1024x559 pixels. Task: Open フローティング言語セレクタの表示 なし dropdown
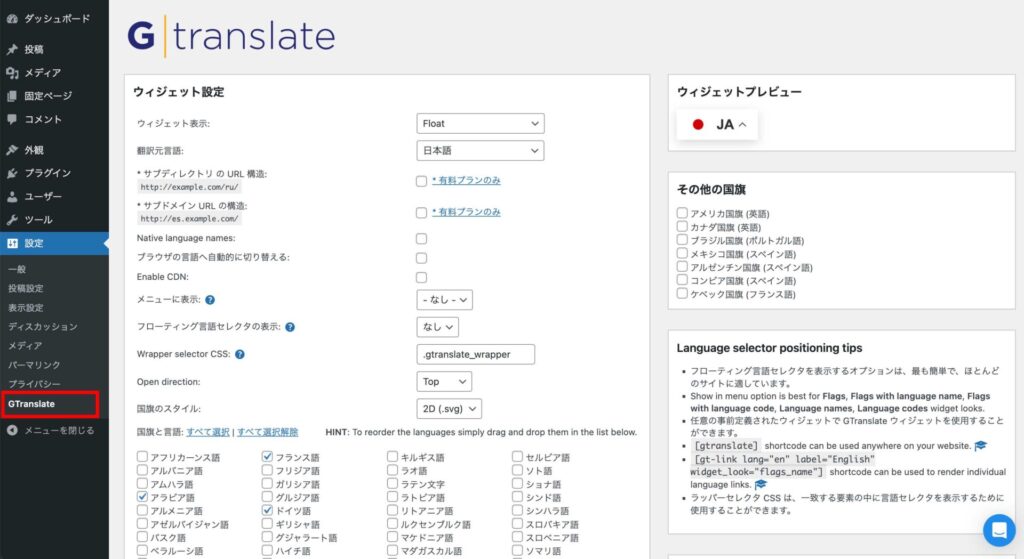437,327
